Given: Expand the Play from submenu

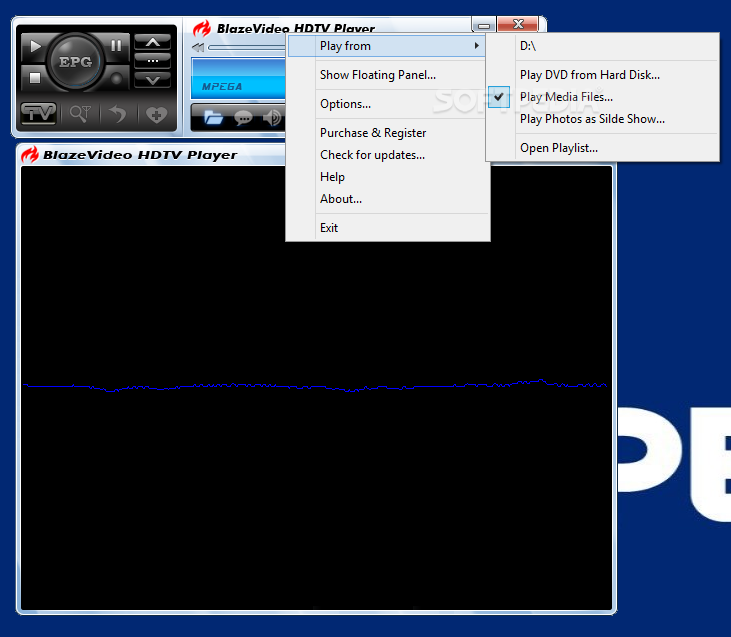Looking at the screenshot, I should [x=387, y=46].
